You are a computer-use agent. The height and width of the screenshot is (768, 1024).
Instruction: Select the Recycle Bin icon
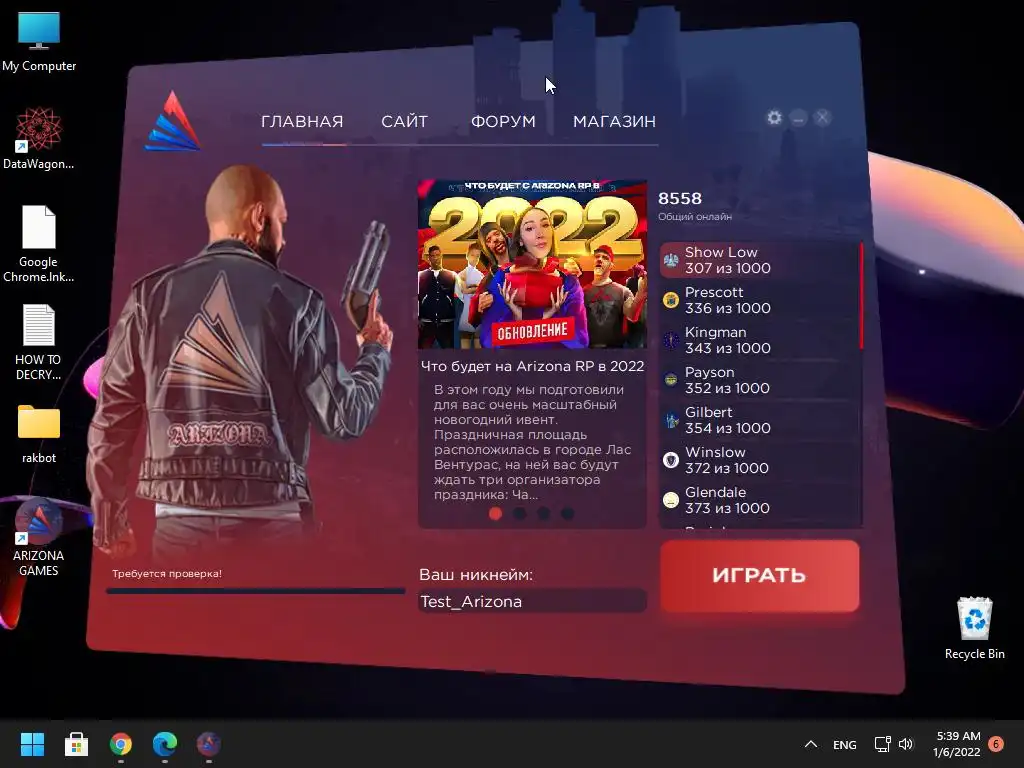974,628
